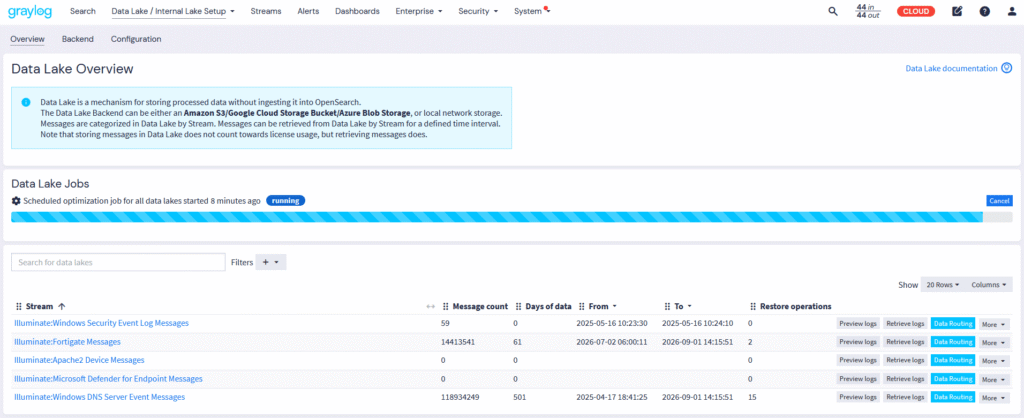The width and height of the screenshot is (1024, 418).
Task: Click days of data value 501
Action: tap(521, 397)
